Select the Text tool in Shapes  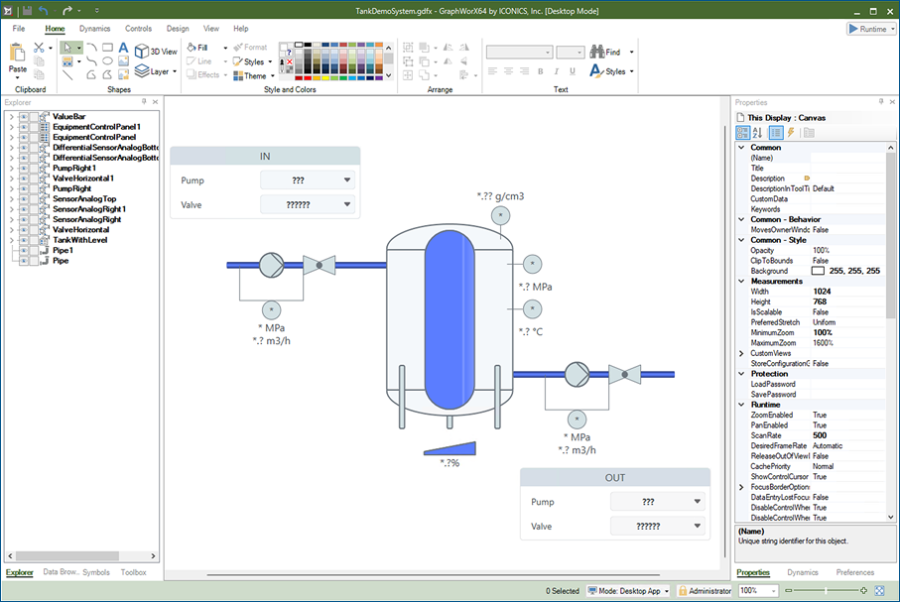pyautogui.click(x=123, y=47)
